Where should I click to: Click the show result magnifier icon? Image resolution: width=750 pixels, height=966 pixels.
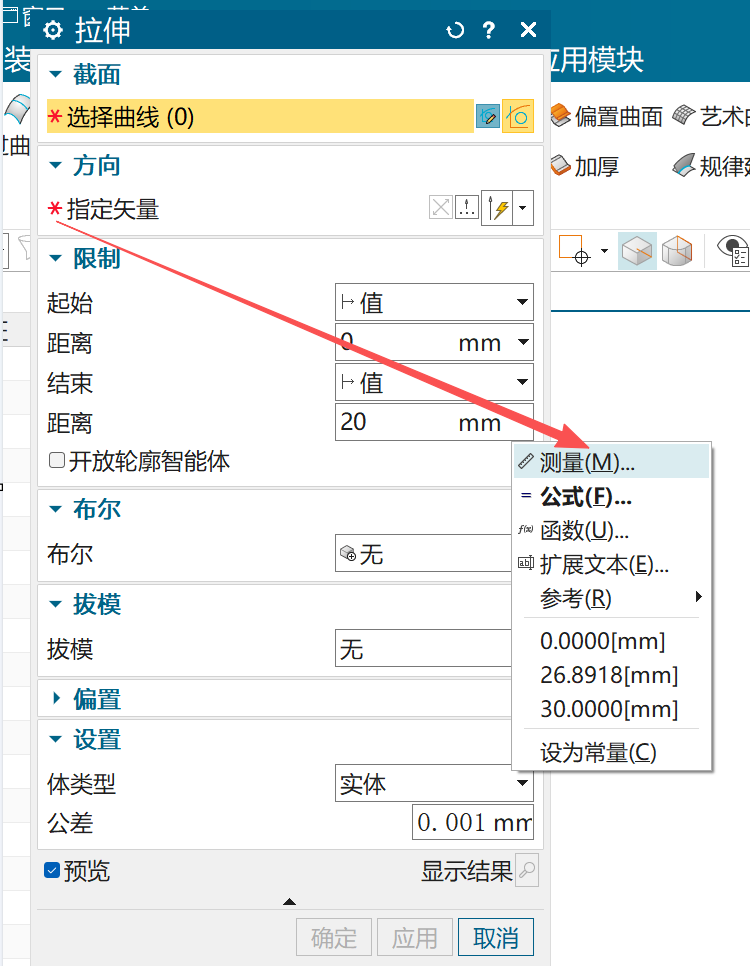(527, 872)
